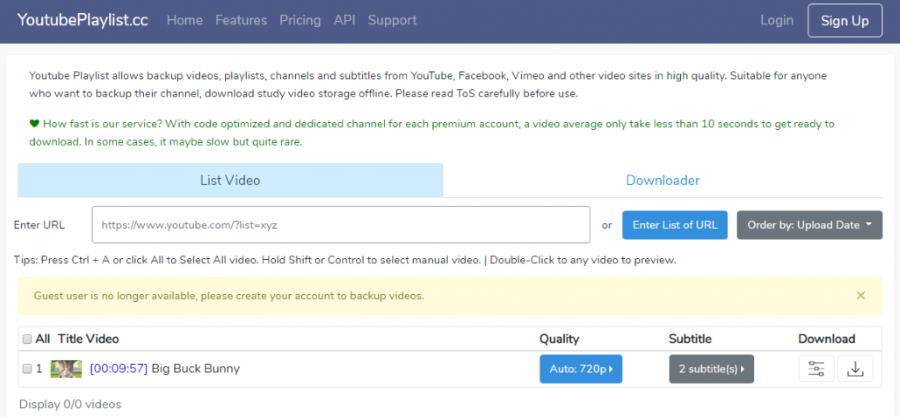The height and width of the screenshot is (417, 900).
Task: Open the Features nav item
Action: pos(241,20)
